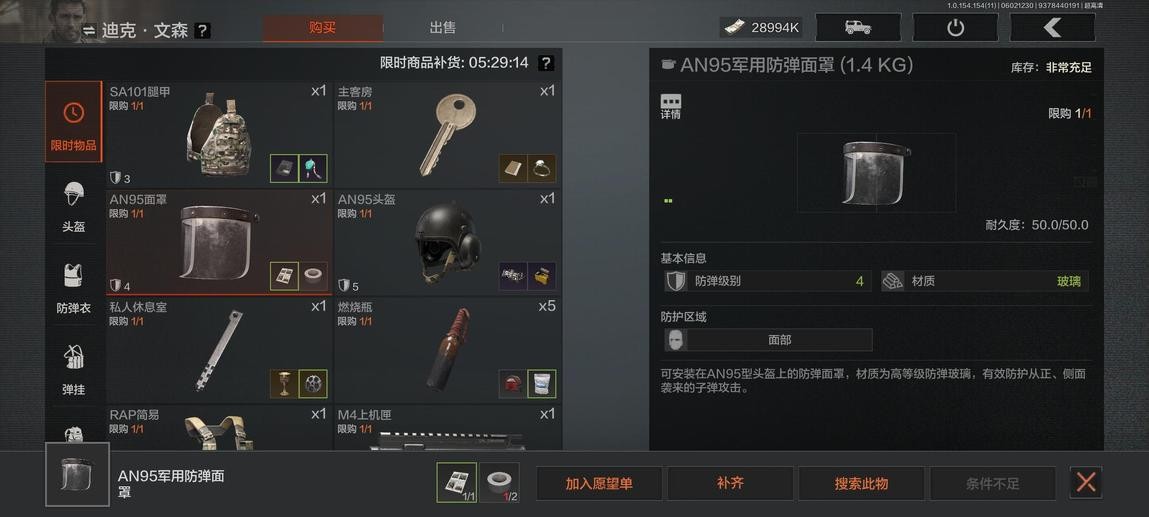Switch to the 出售 tab
The height and width of the screenshot is (517, 1149).
[x=443, y=28]
